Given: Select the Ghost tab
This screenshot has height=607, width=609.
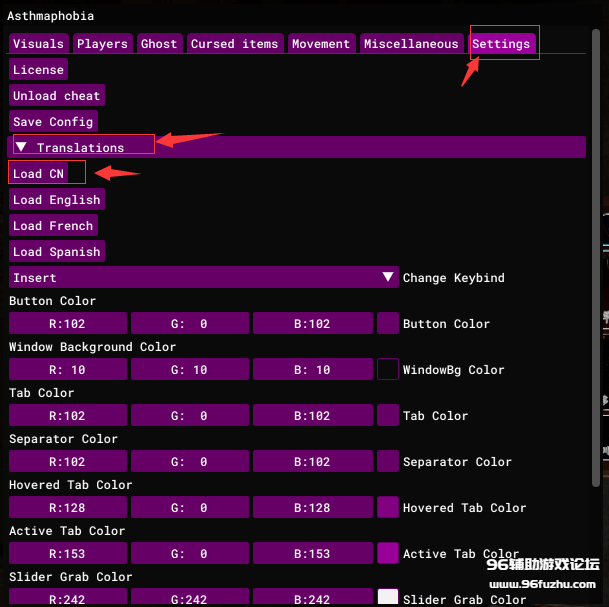Looking at the screenshot, I should click(x=159, y=44).
